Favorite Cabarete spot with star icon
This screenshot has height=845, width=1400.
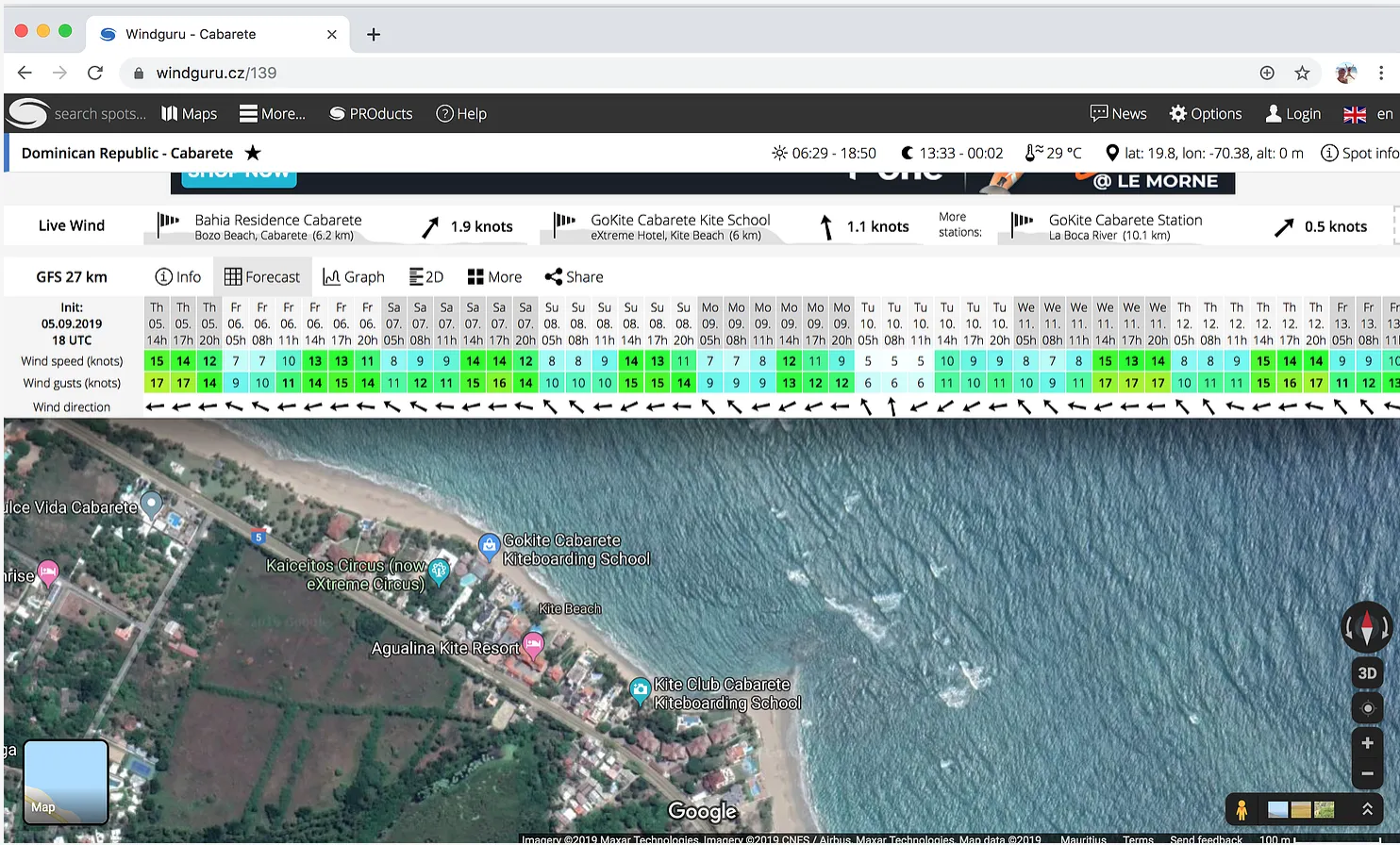point(253,153)
